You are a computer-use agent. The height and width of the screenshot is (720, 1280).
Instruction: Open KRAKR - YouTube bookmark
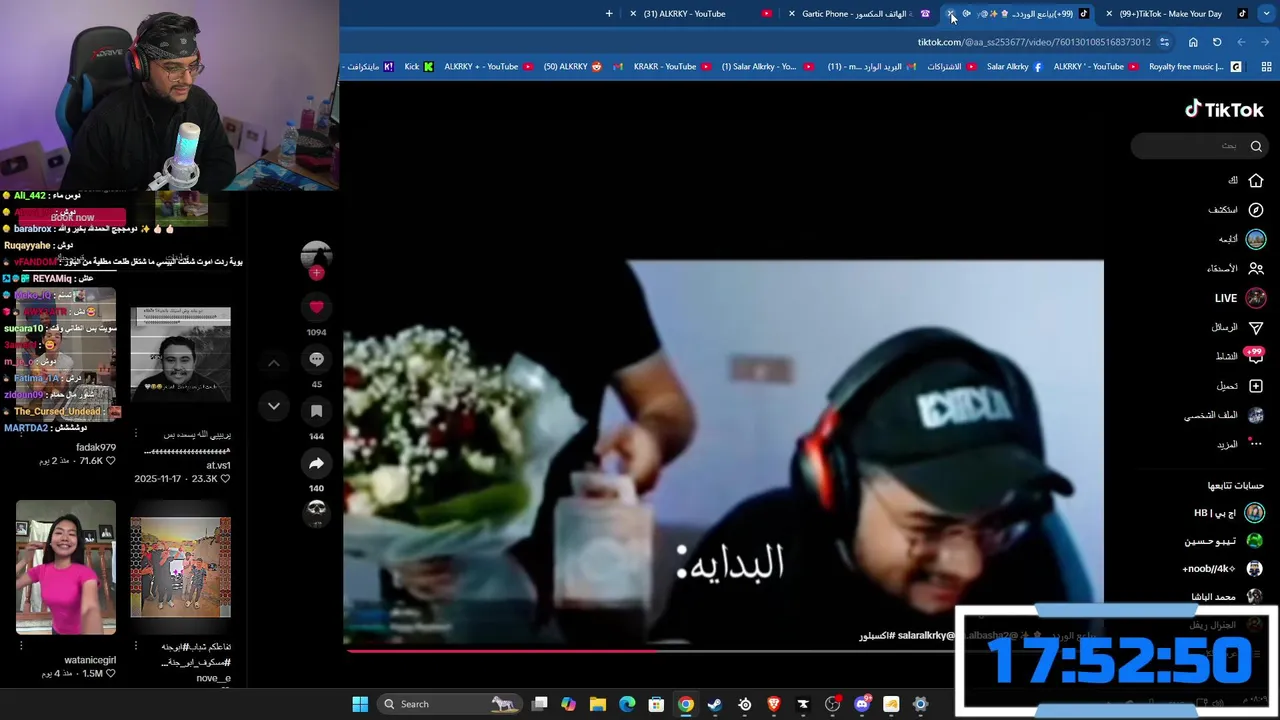point(672,67)
